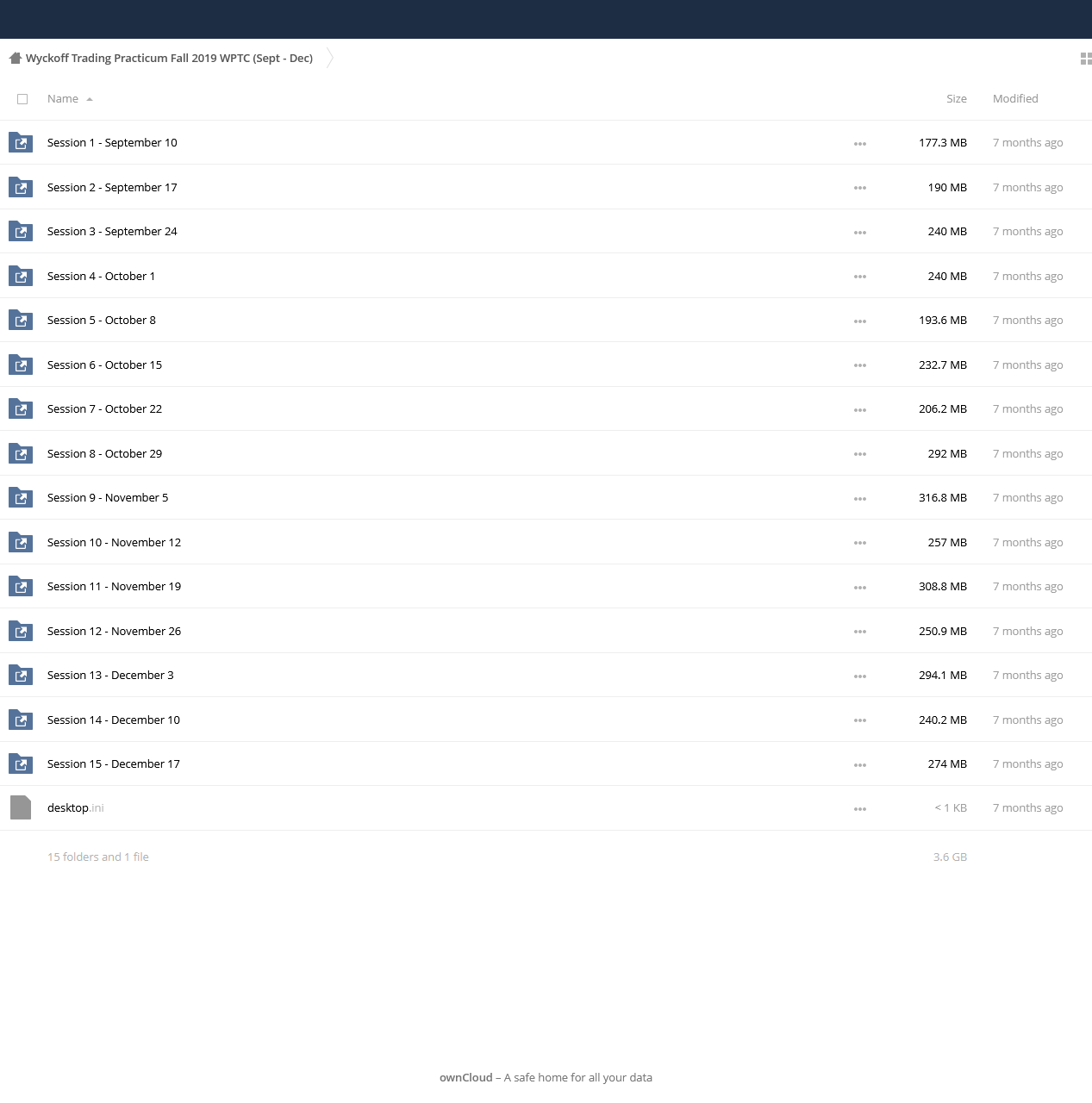Open more actions for Session 7 - October 22

pos(860,410)
